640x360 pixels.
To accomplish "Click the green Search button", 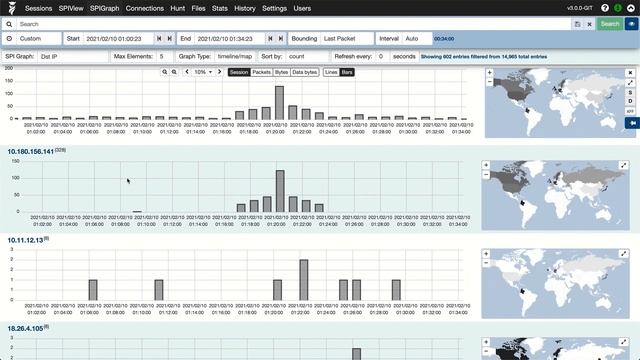I will coord(610,24).
